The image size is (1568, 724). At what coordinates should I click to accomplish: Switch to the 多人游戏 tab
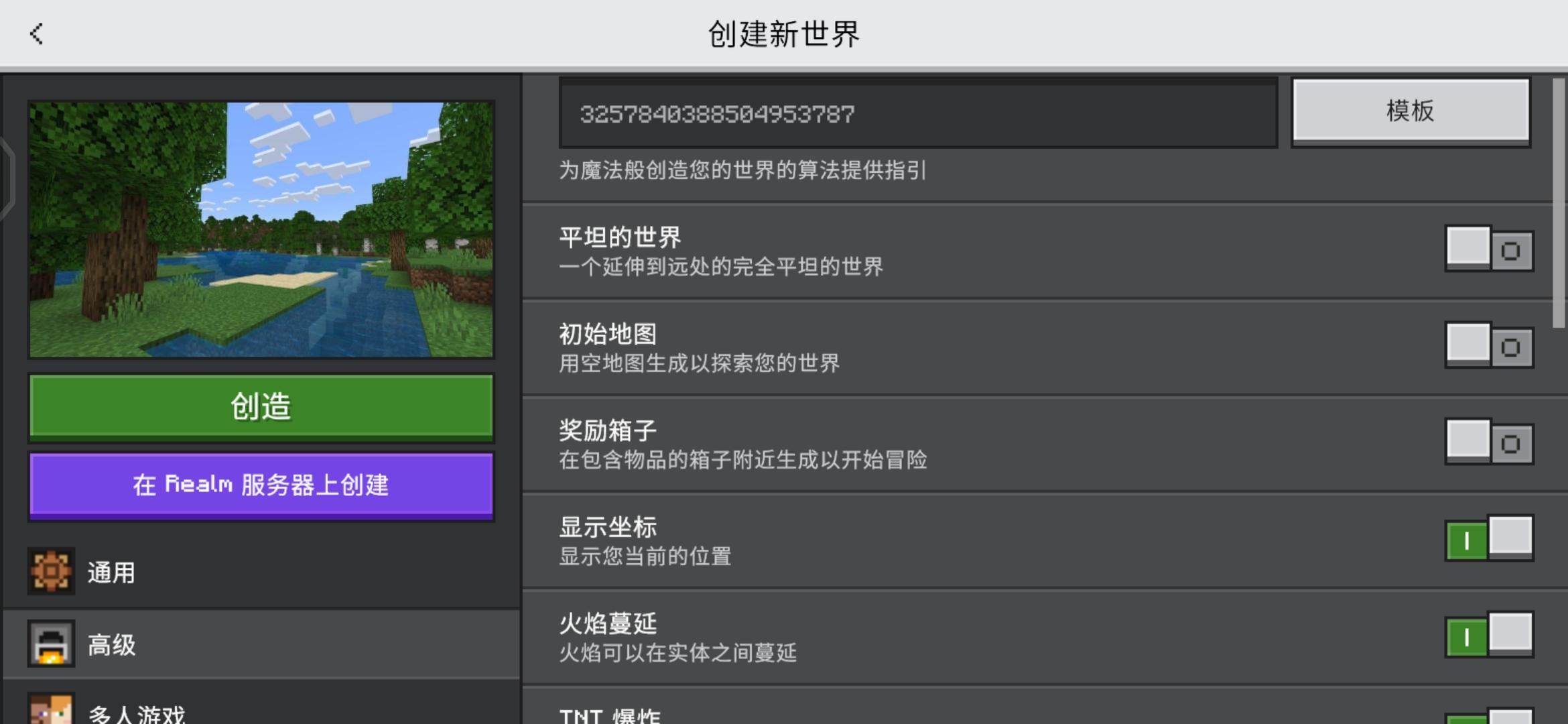[x=261, y=704]
